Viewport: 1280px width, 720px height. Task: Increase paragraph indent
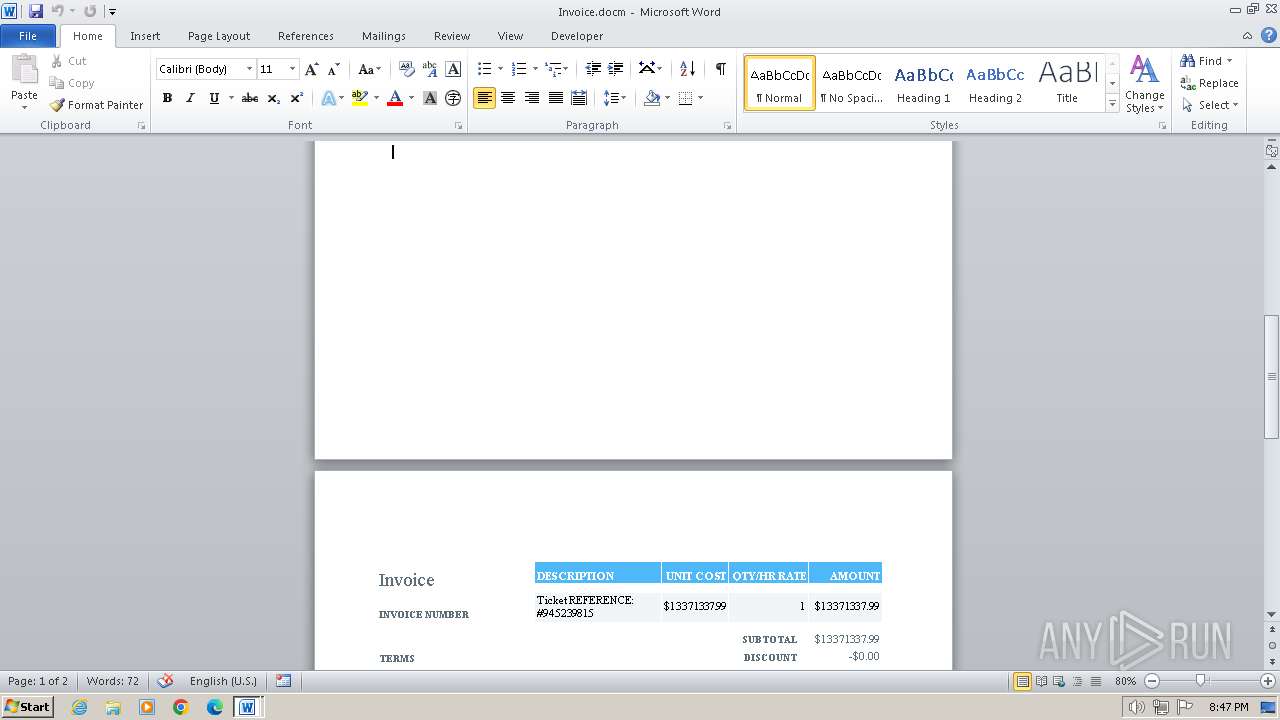[x=616, y=69]
